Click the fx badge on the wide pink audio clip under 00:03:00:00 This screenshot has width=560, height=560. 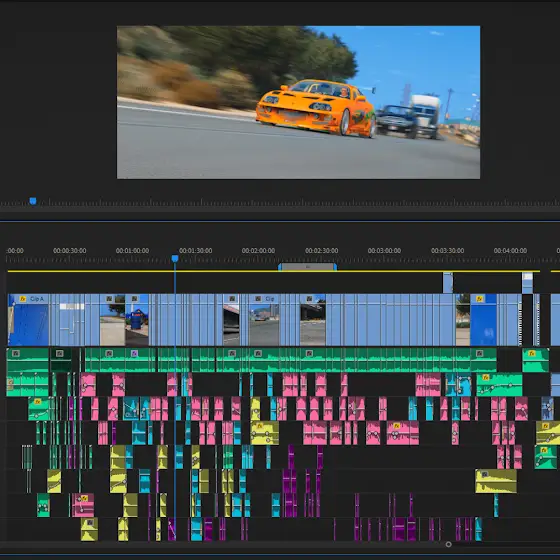click(x=396, y=426)
